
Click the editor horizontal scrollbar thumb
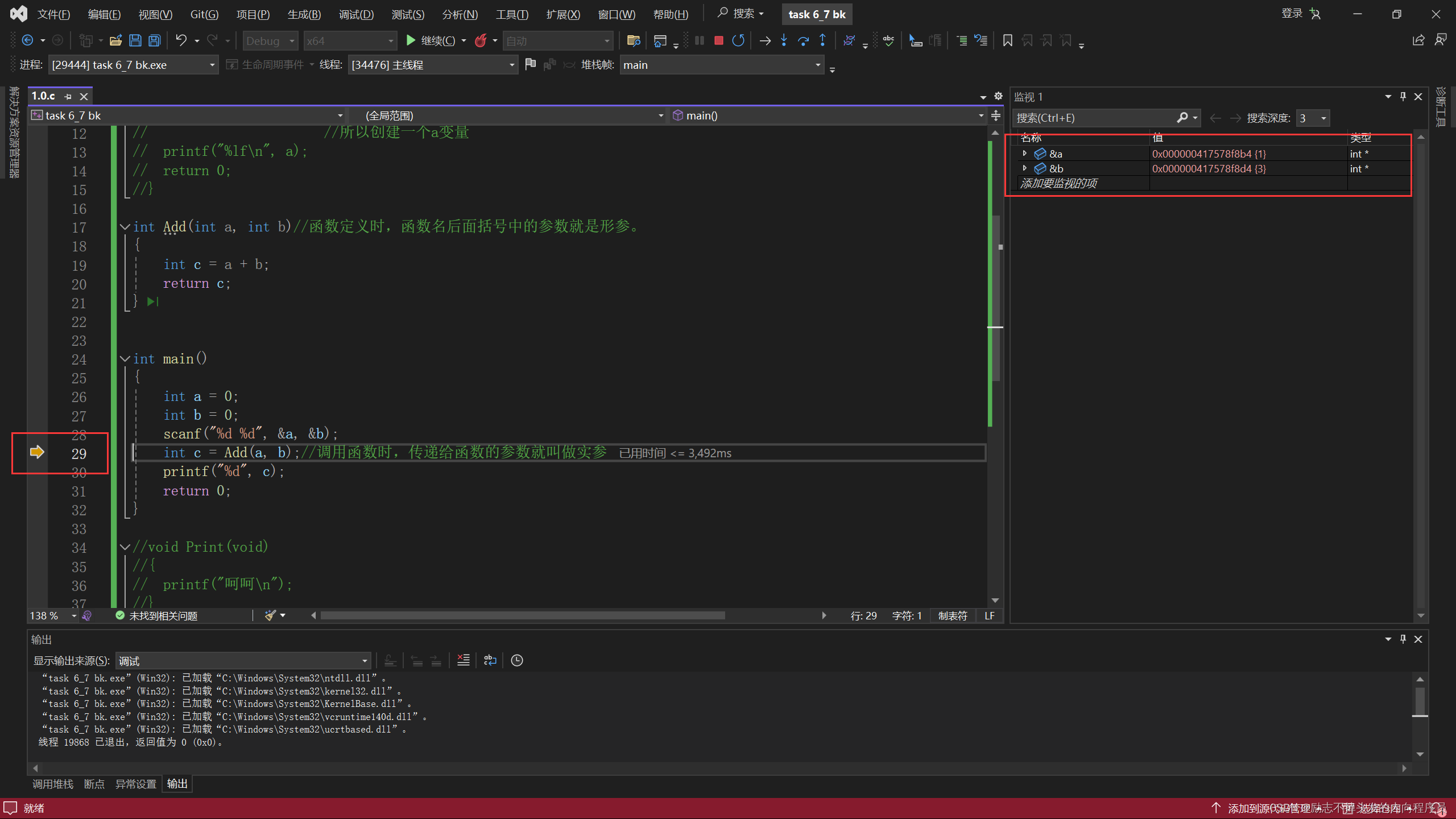pyautogui.click(x=523, y=615)
